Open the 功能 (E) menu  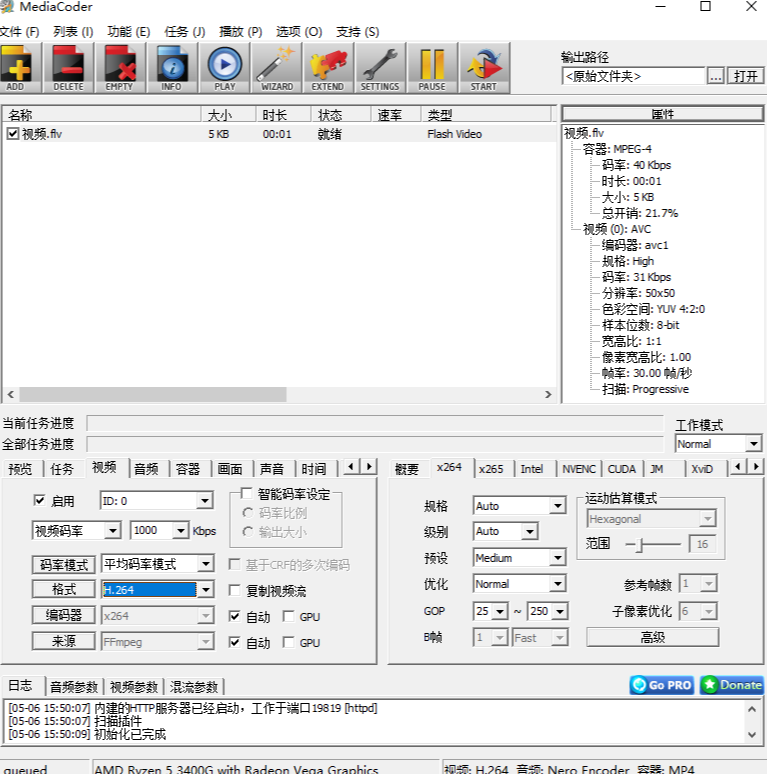[x=129, y=32]
